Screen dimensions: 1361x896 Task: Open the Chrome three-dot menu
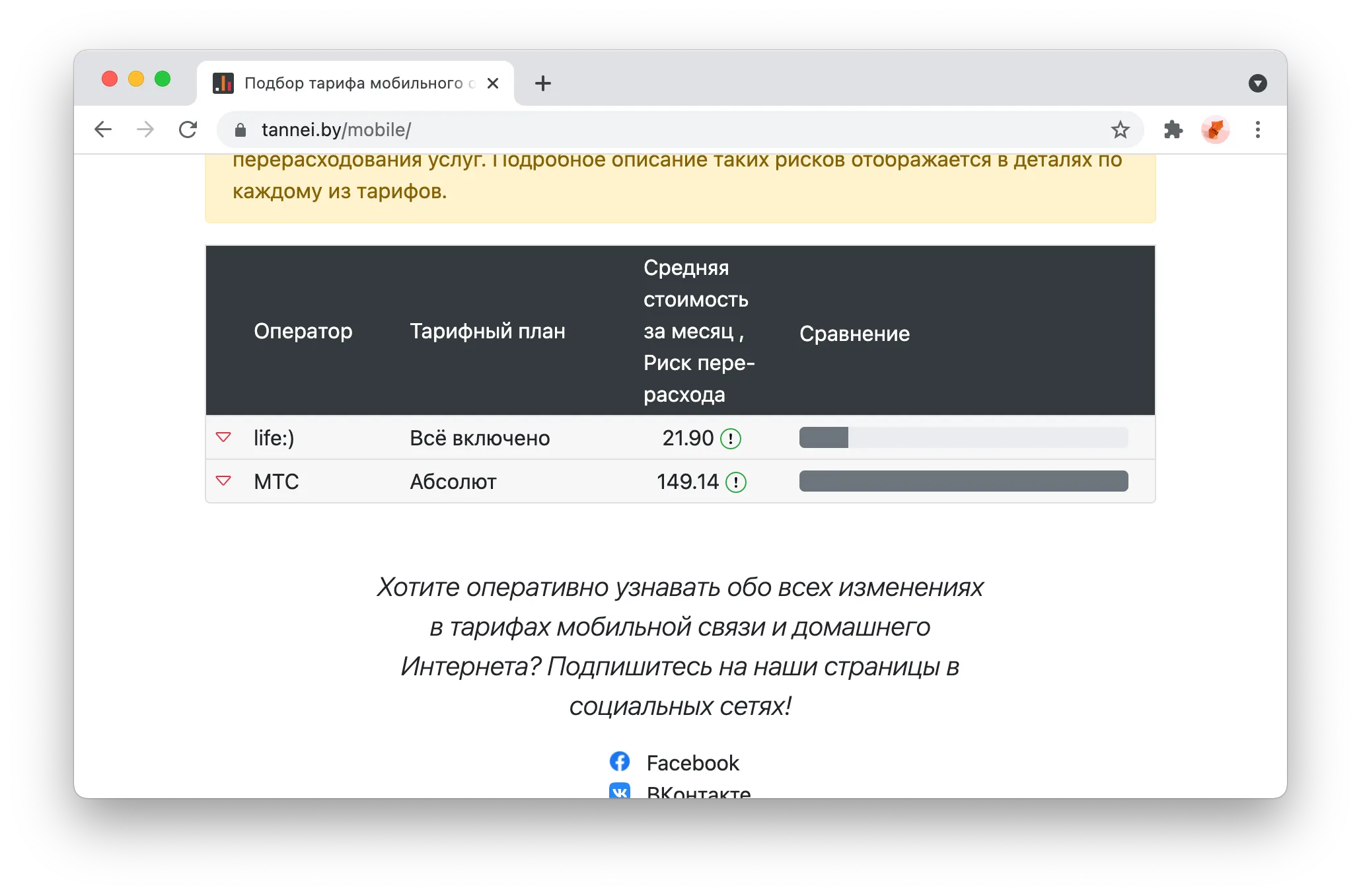pyautogui.click(x=1258, y=130)
